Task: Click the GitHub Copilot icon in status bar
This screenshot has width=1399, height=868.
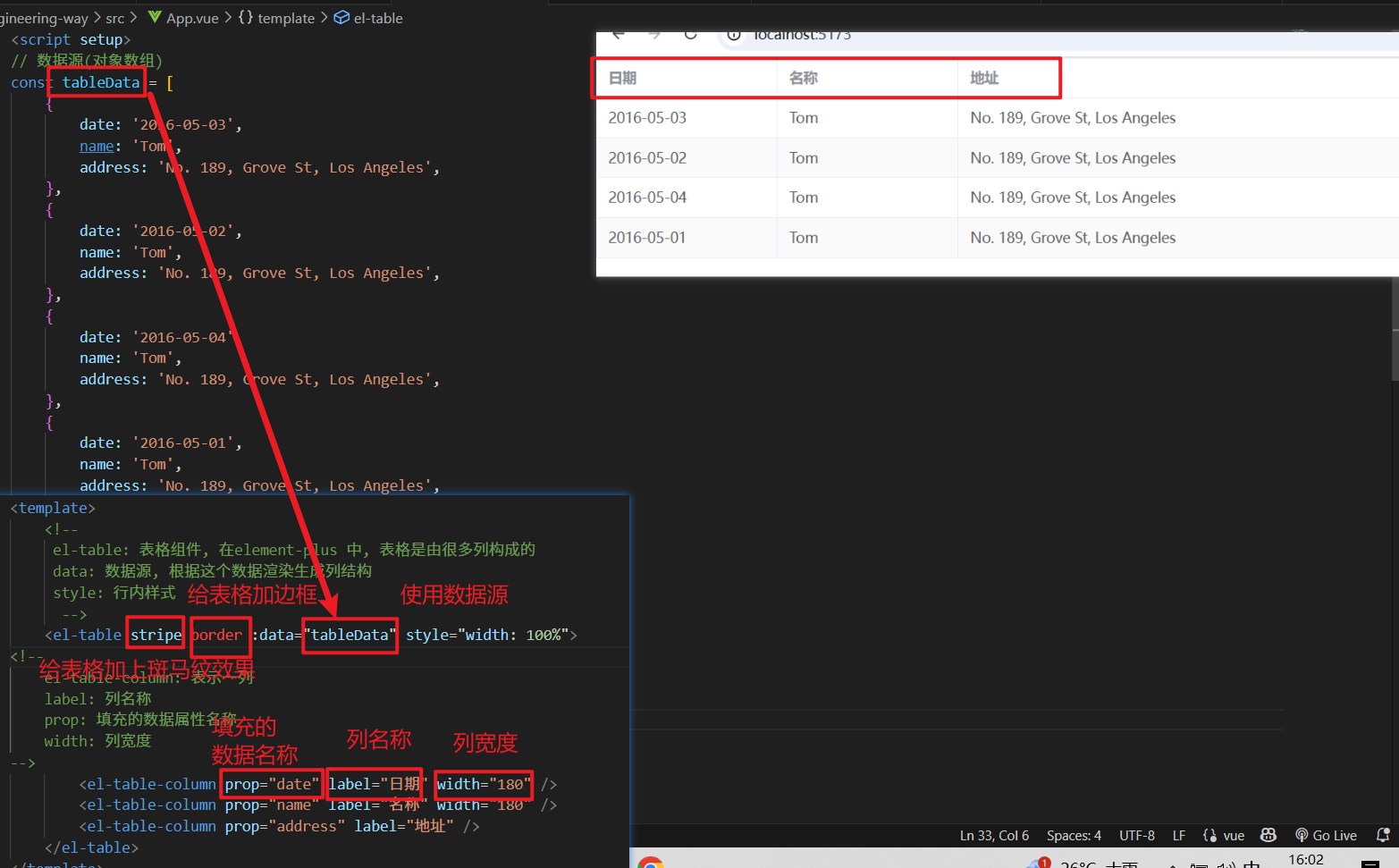Action: pos(1268,835)
